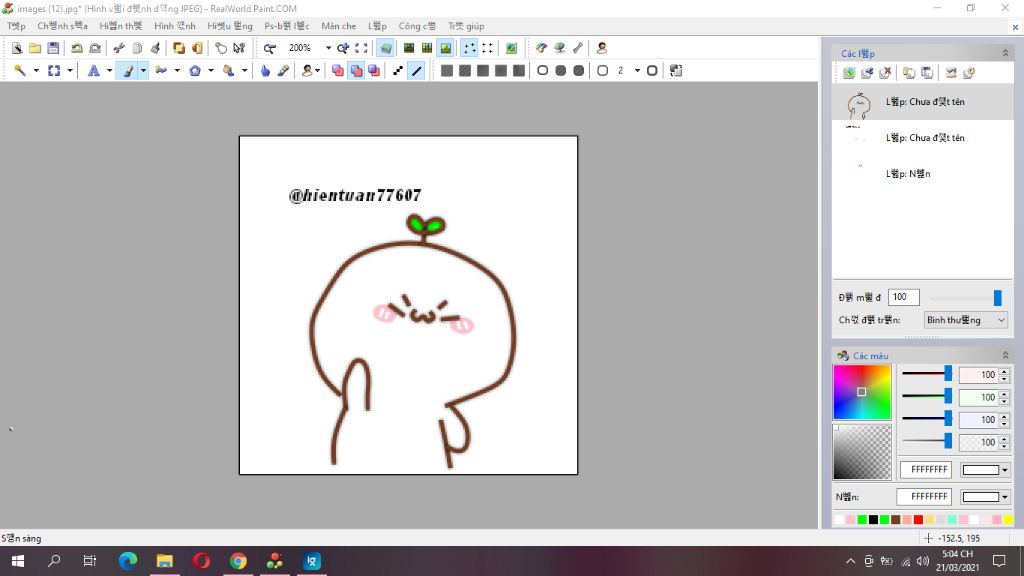This screenshot has height=576, width=1024.
Task: Click the user profile icon in top toolbar
Action: [602, 48]
